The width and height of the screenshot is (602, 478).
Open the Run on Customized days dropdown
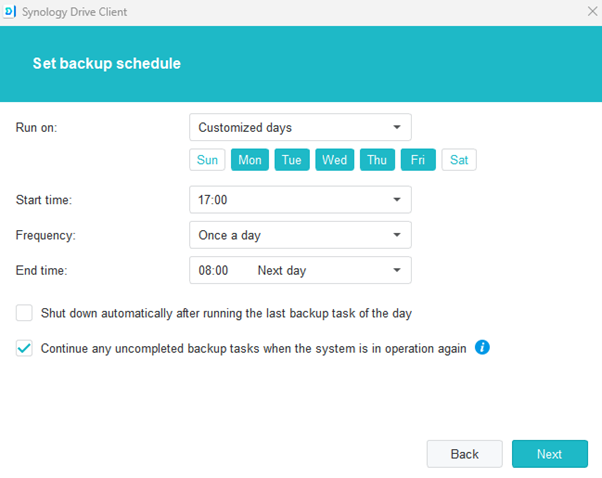[300, 127]
